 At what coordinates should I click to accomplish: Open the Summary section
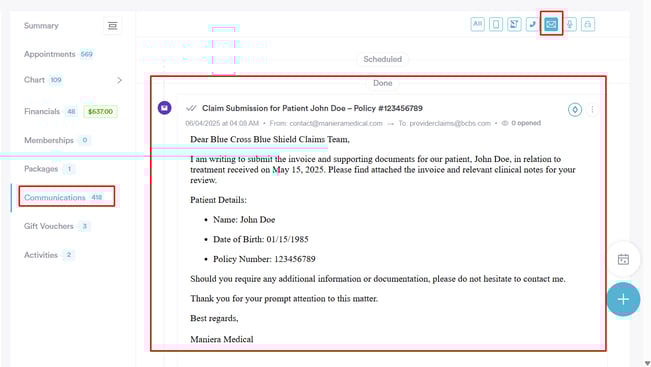pos(41,26)
